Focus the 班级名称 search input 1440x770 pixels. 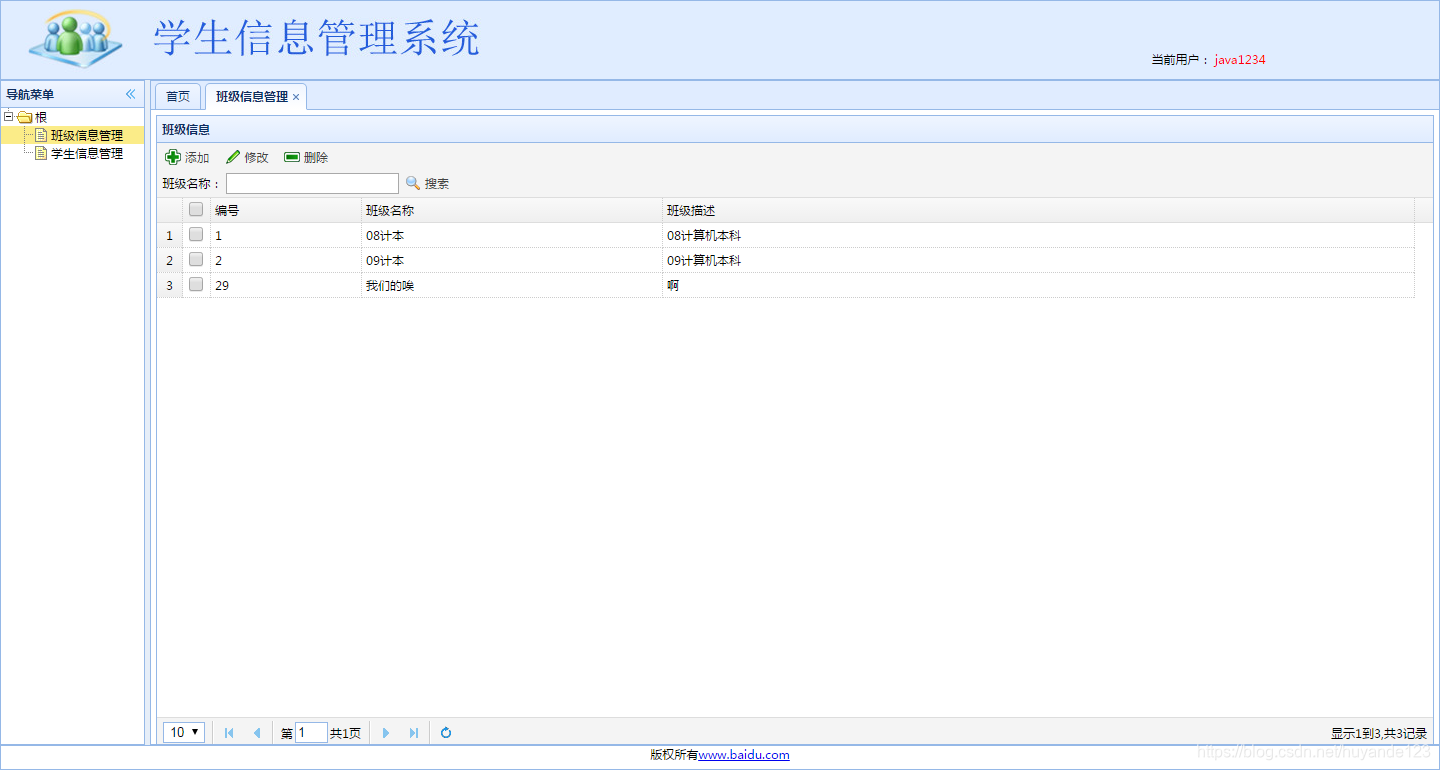point(312,183)
